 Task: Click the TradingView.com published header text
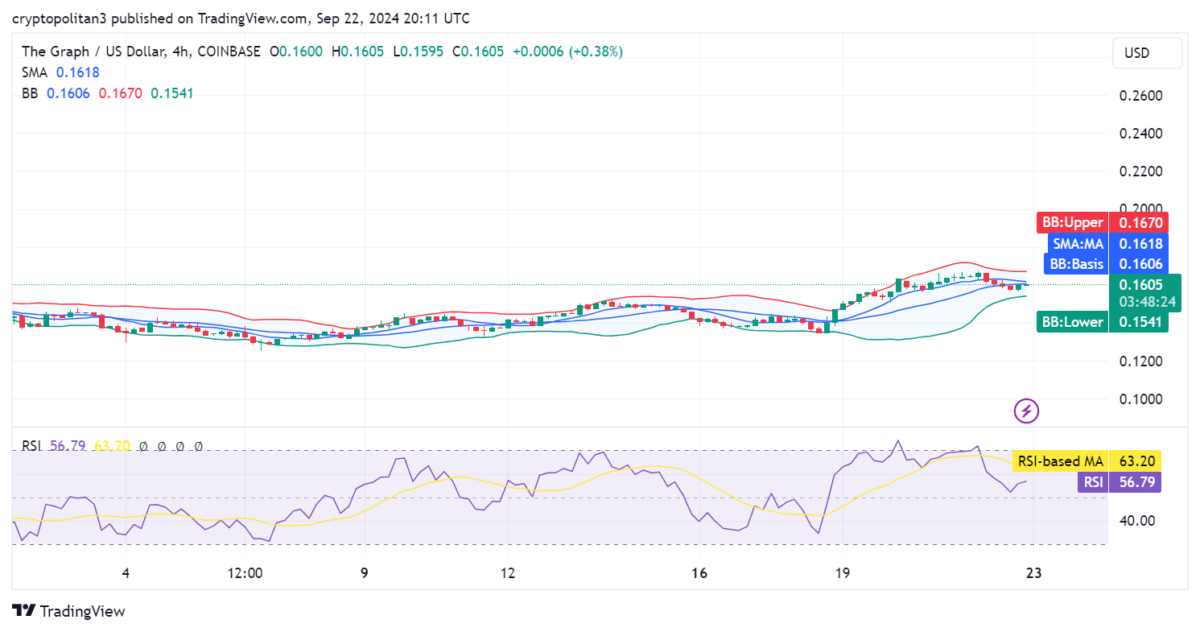point(240,18)
